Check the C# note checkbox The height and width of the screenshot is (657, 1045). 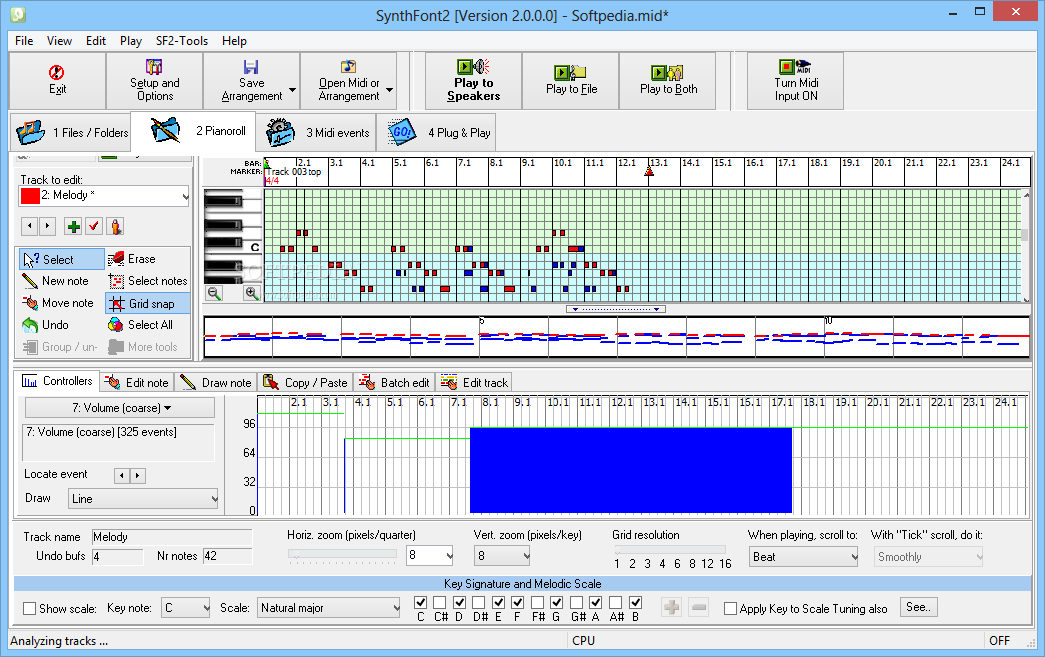(x=440, y=602)
